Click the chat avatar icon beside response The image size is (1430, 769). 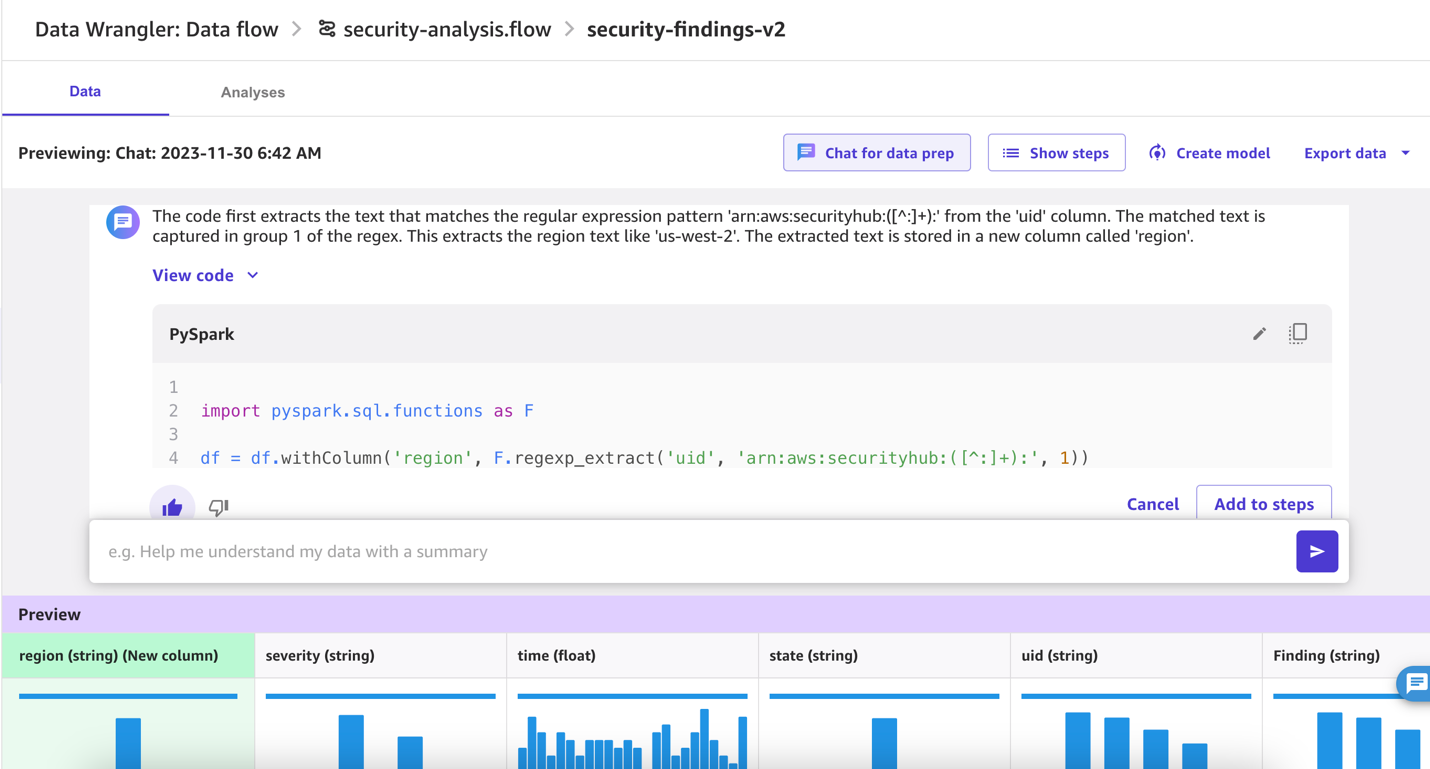123,222
